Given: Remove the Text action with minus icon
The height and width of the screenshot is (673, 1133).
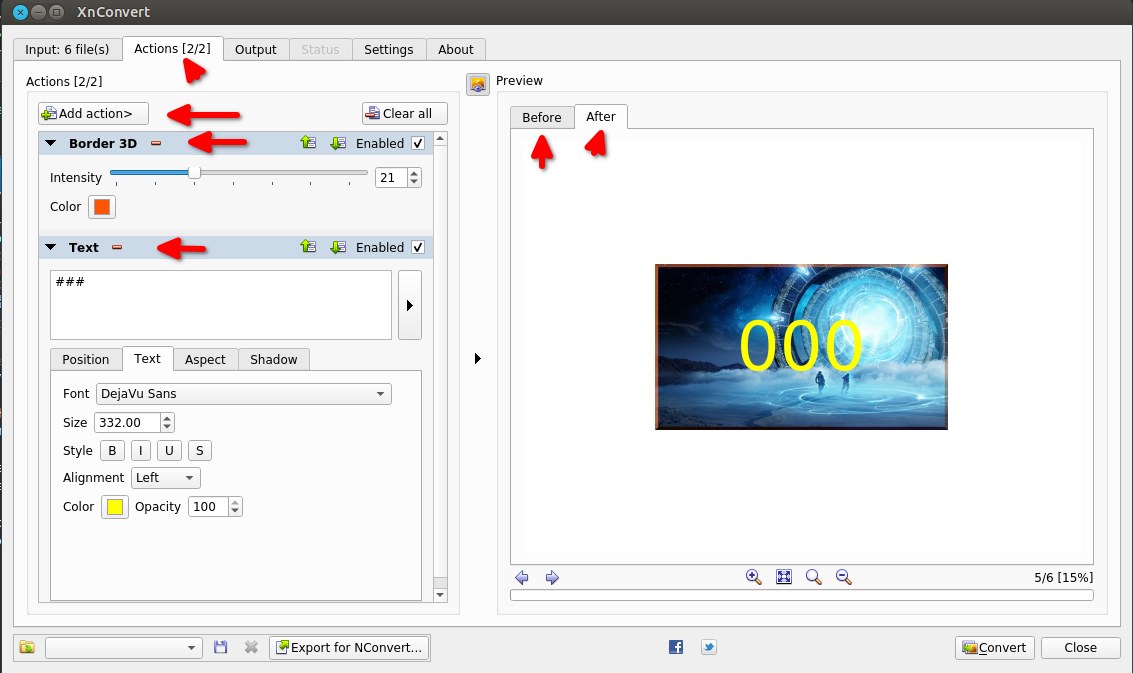Looking at the screenshot, I should tap(116, 247).
